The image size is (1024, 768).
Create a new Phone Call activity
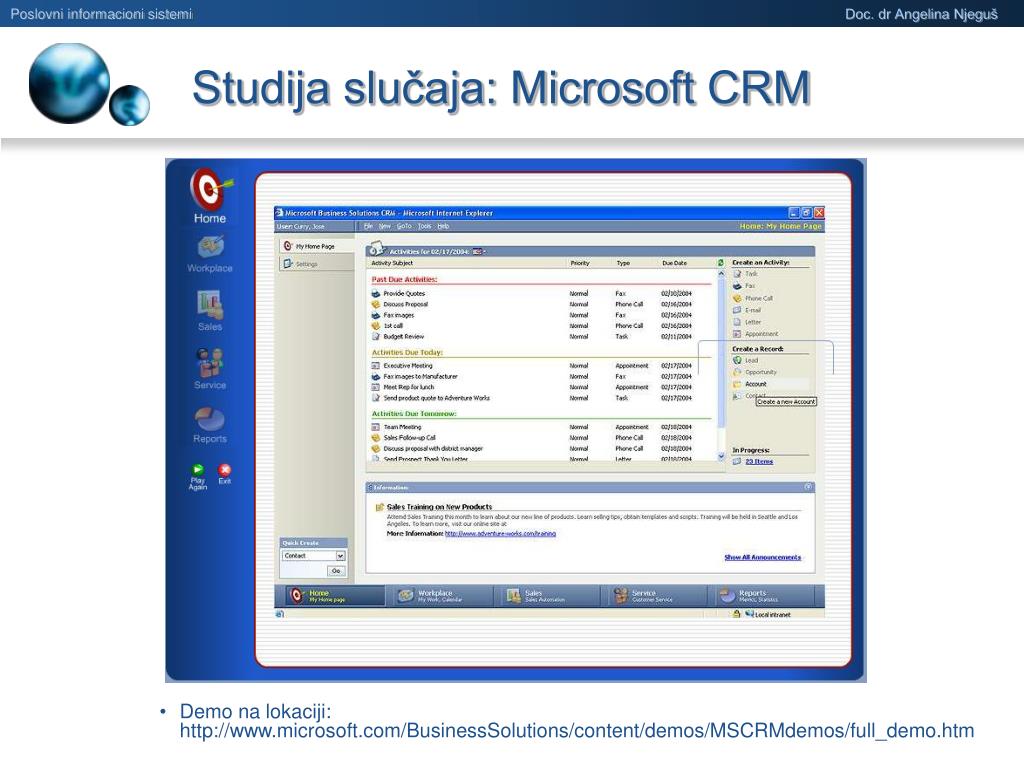tap(752, 298)
